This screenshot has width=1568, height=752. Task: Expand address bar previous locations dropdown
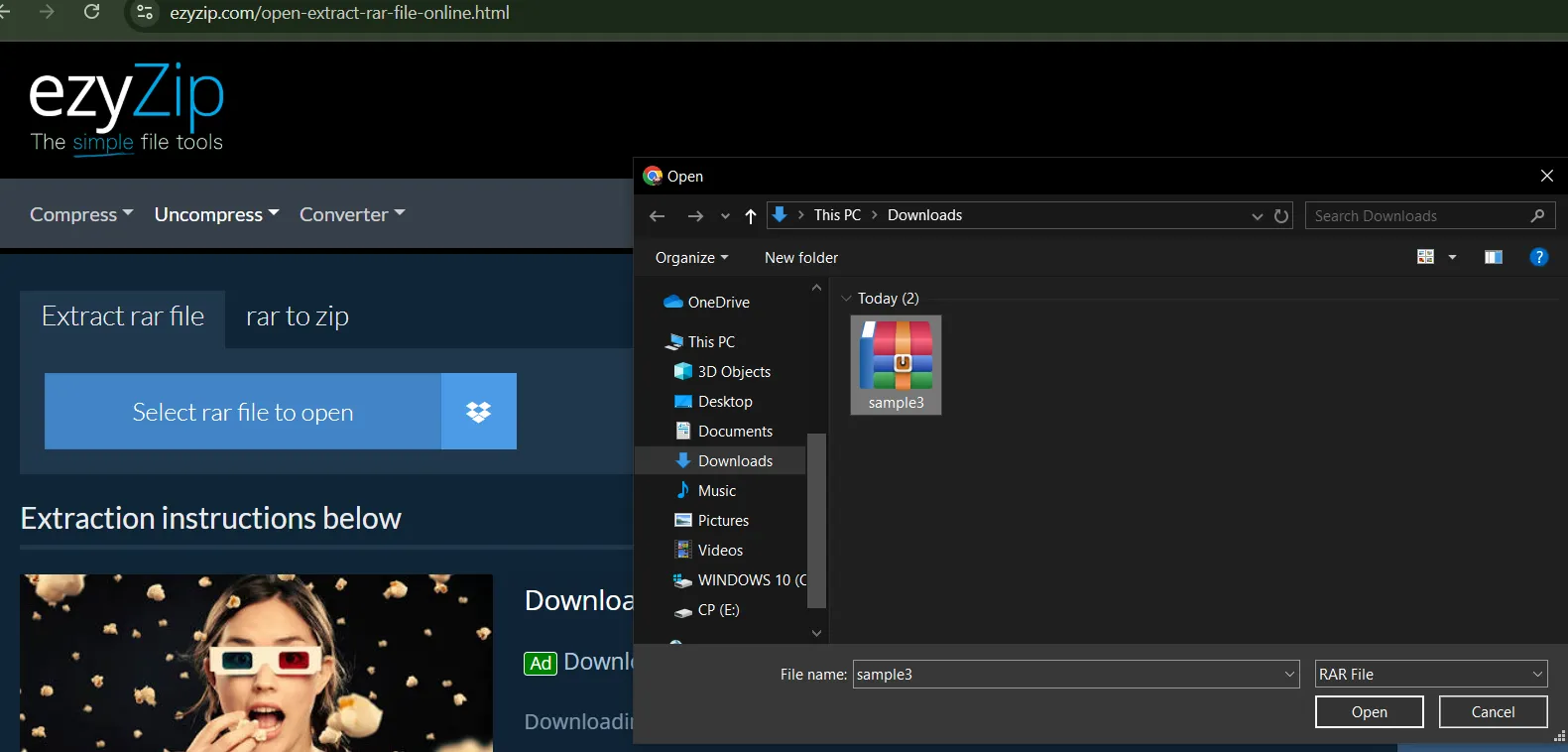coord(1257,216)
